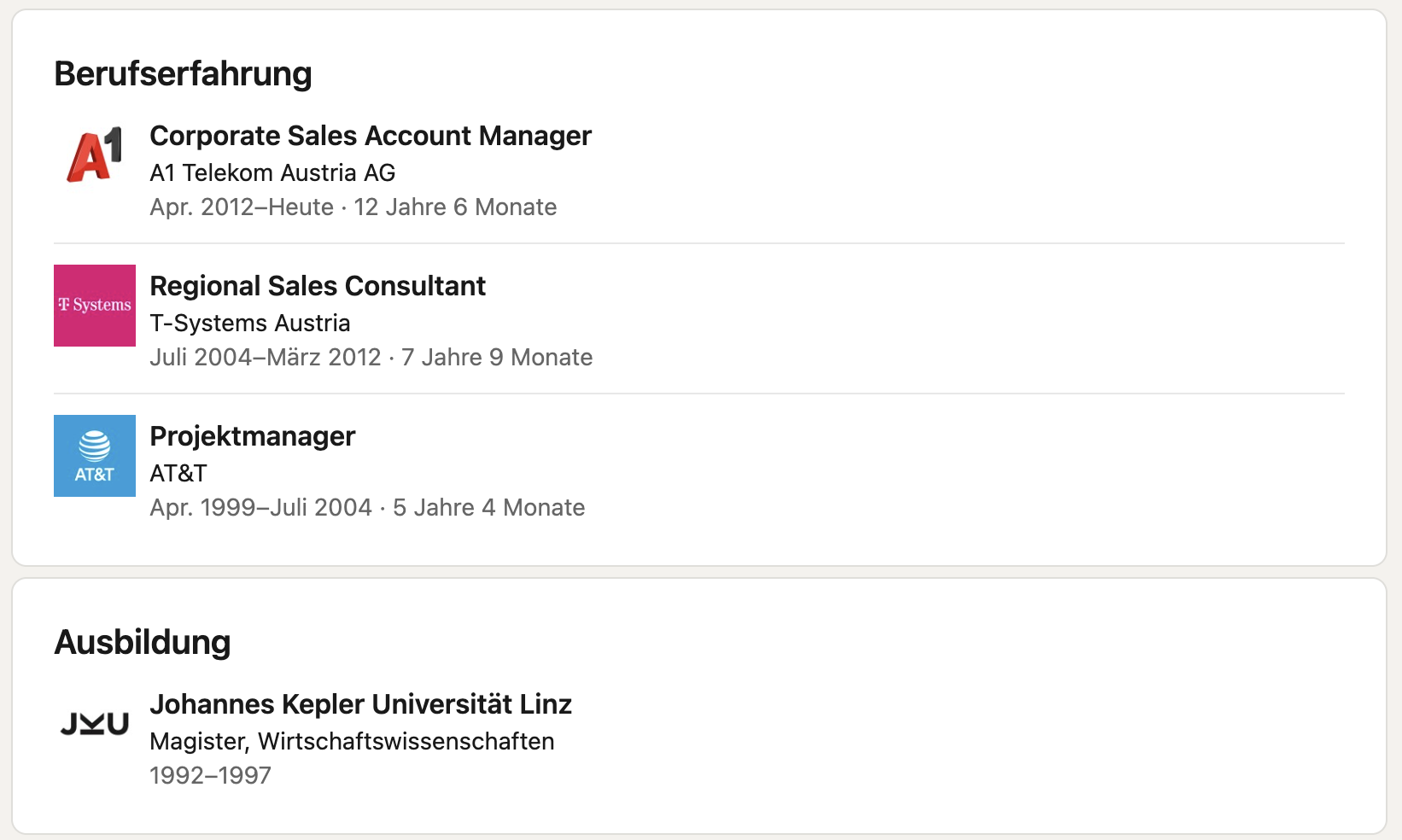
Task: Select Magister, Wirtschaftswissenschaften degree line
Action: click(352, 741)
